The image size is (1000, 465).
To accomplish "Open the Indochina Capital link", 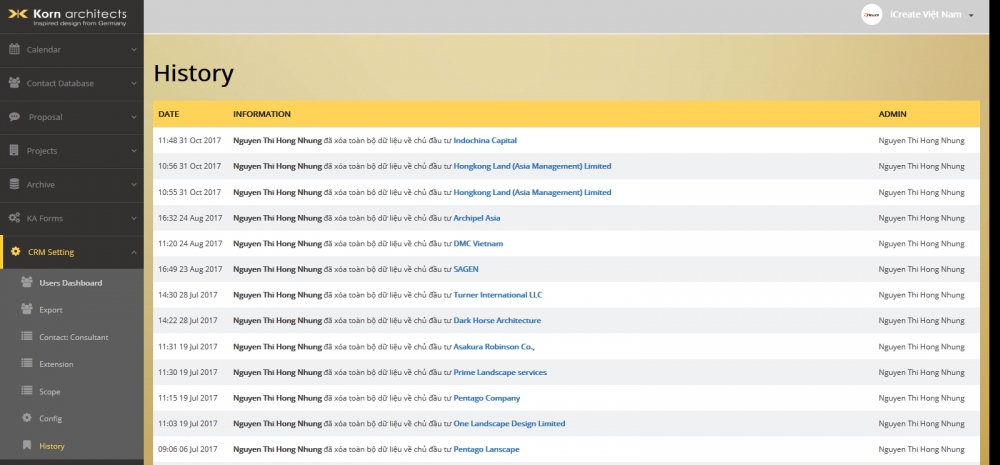I will point(485,140).
